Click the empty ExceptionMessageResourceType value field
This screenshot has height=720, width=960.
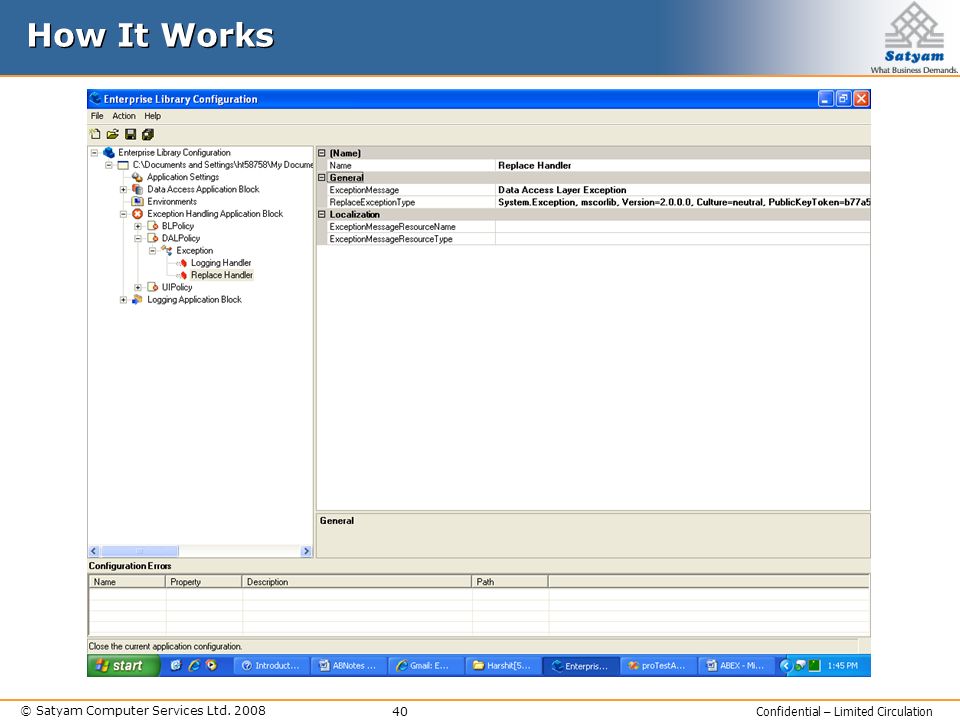tap(683, 239)
